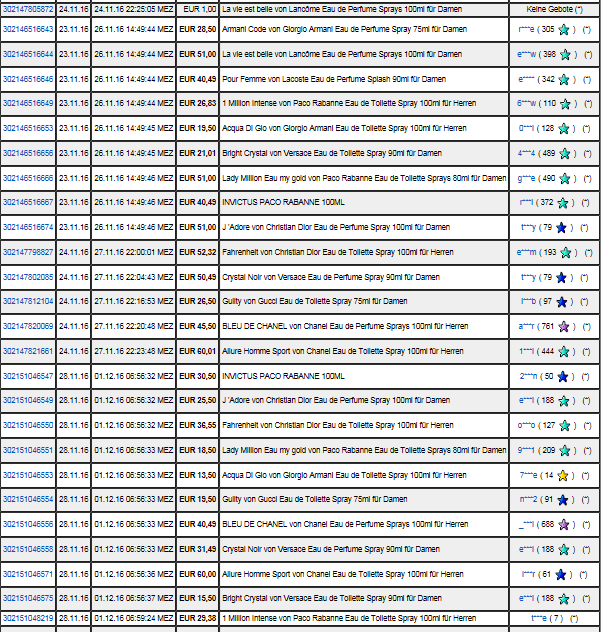
Task: Click end time '27.11.16 22:00:01 MEZ'
Action: click(x=134, y=252)
